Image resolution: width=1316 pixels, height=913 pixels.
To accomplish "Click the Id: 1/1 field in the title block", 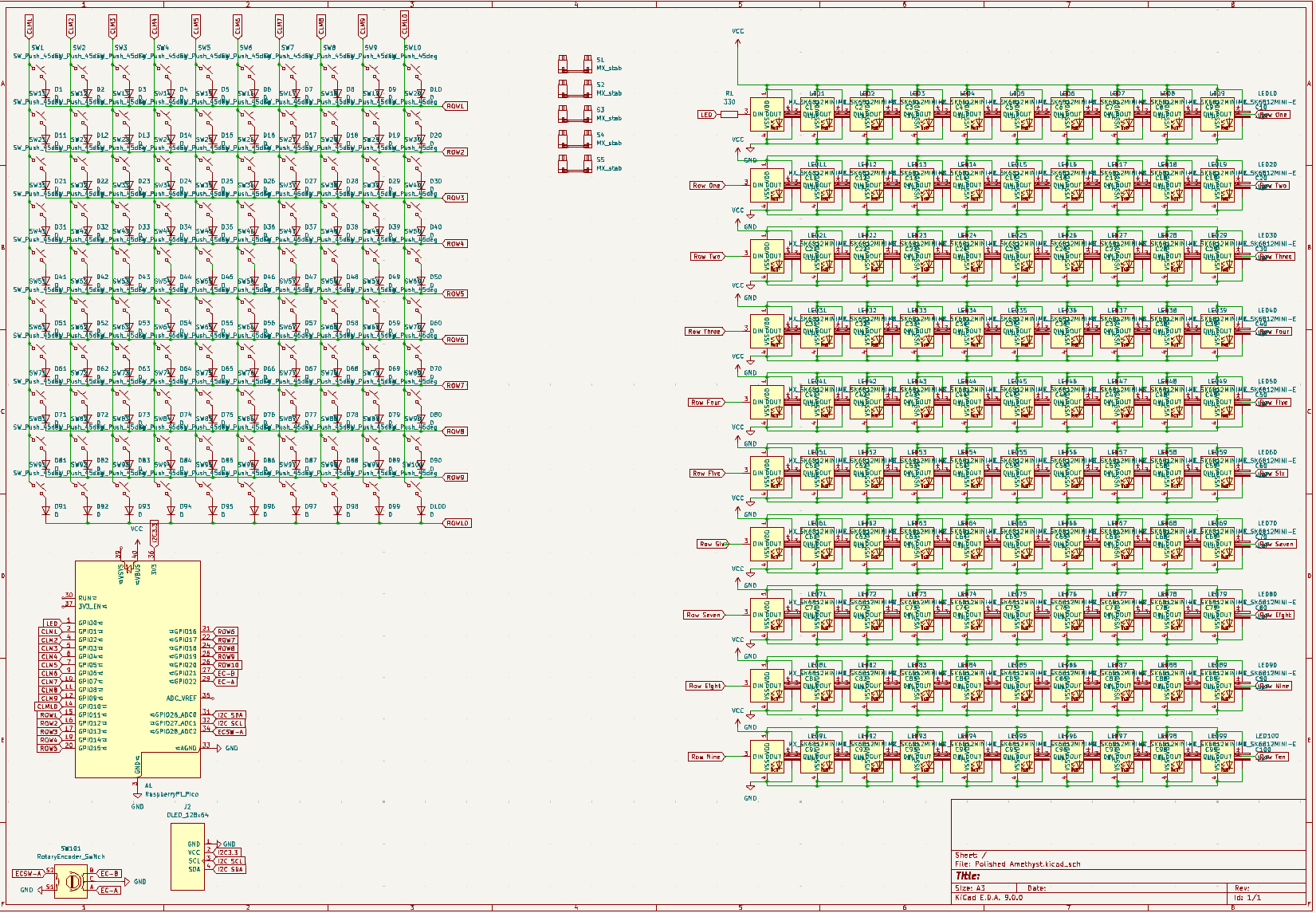I will pos(1247,898).
